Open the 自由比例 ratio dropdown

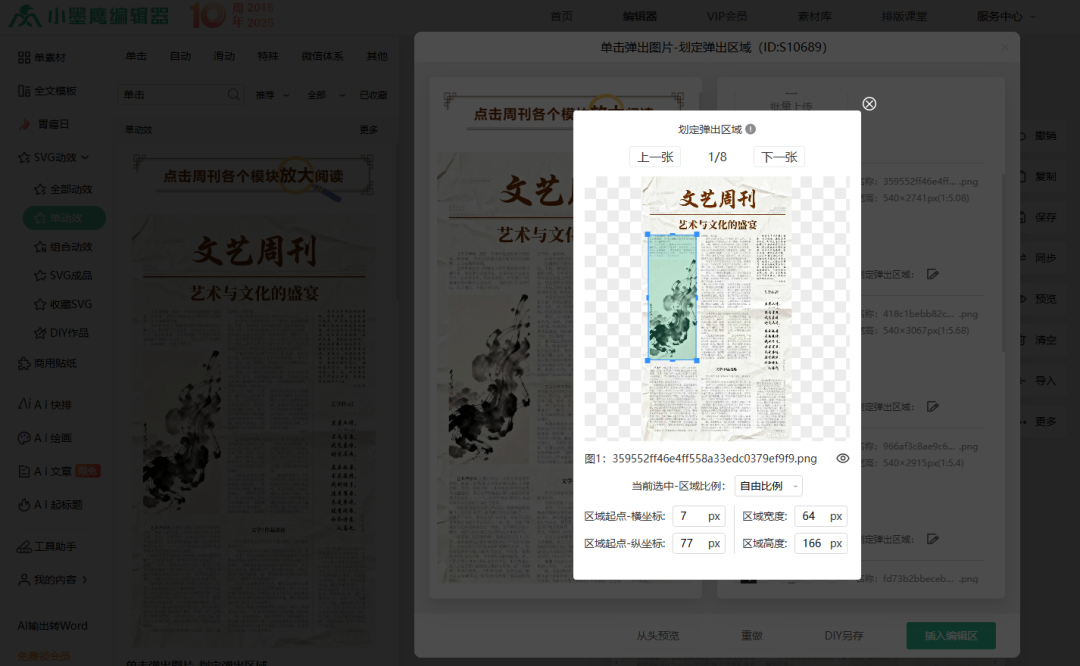(768, 486)
